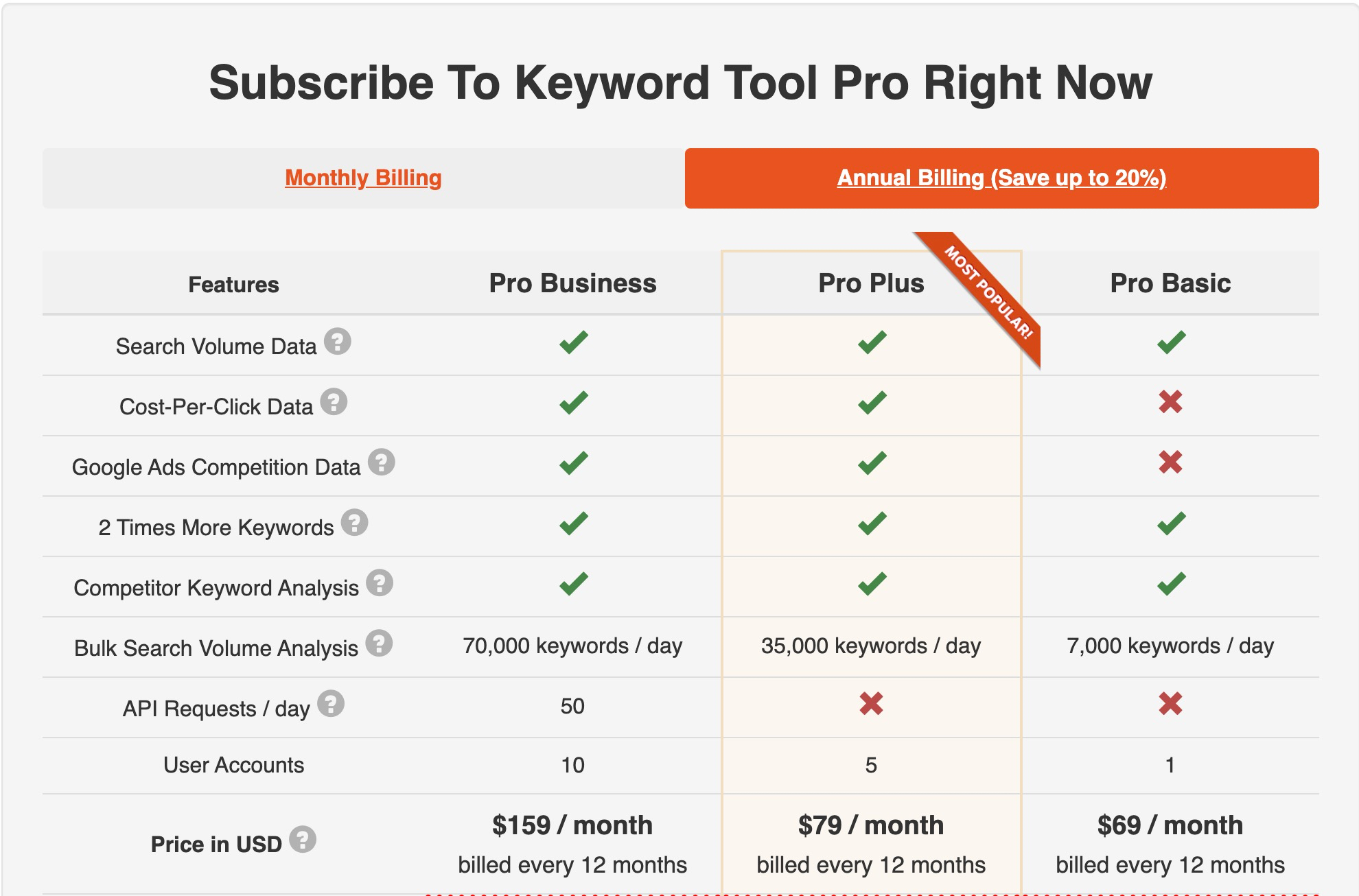The image size is (1359, 896).
Task: Click the $79 / month Pro Plus price
Action: (871, 825)
